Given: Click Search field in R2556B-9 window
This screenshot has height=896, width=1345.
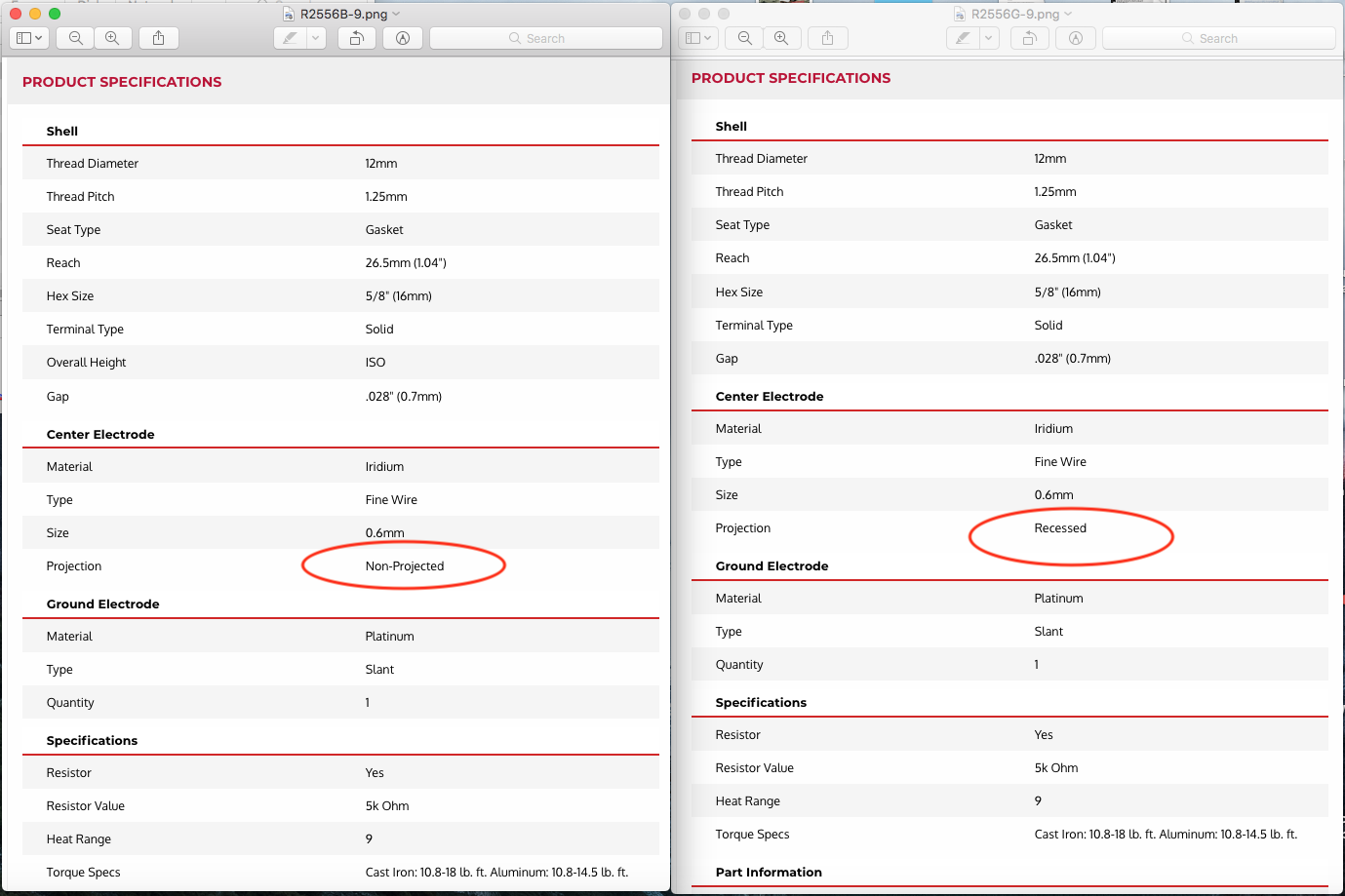Looking at the screenshot, I should pos(546,38).
